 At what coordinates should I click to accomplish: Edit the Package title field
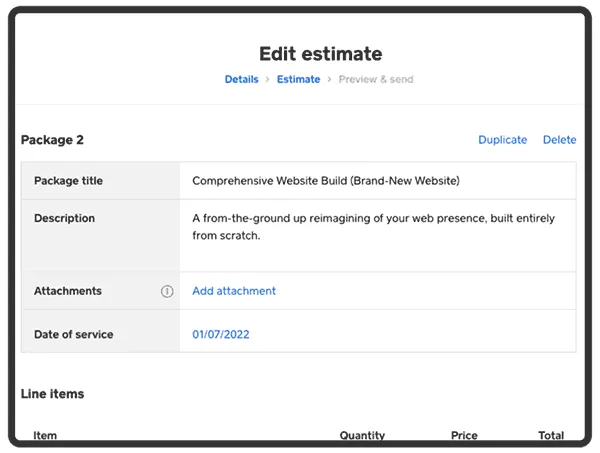click(x=378, y=181)
